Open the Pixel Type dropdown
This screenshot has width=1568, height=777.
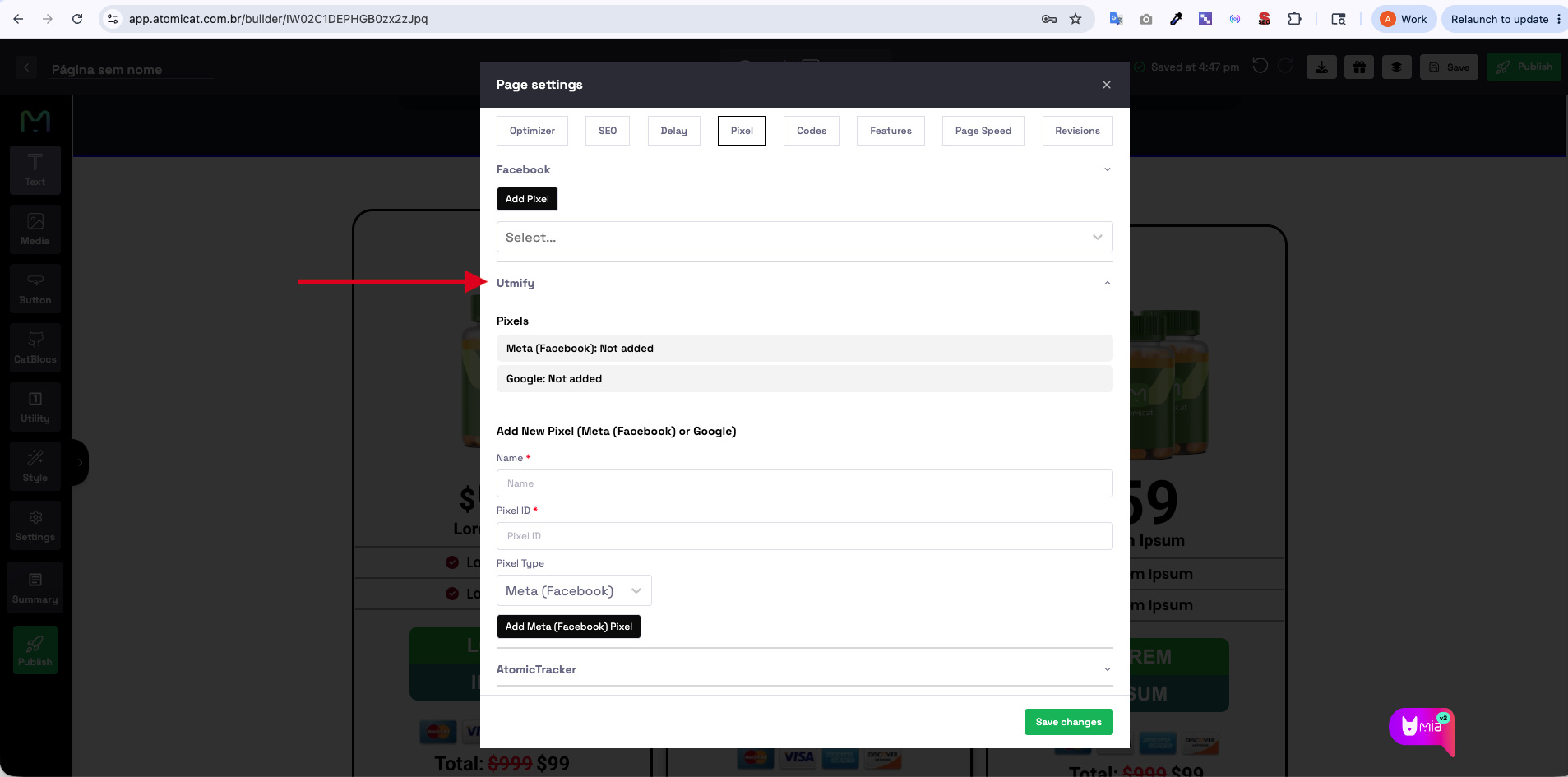[574, 590]
